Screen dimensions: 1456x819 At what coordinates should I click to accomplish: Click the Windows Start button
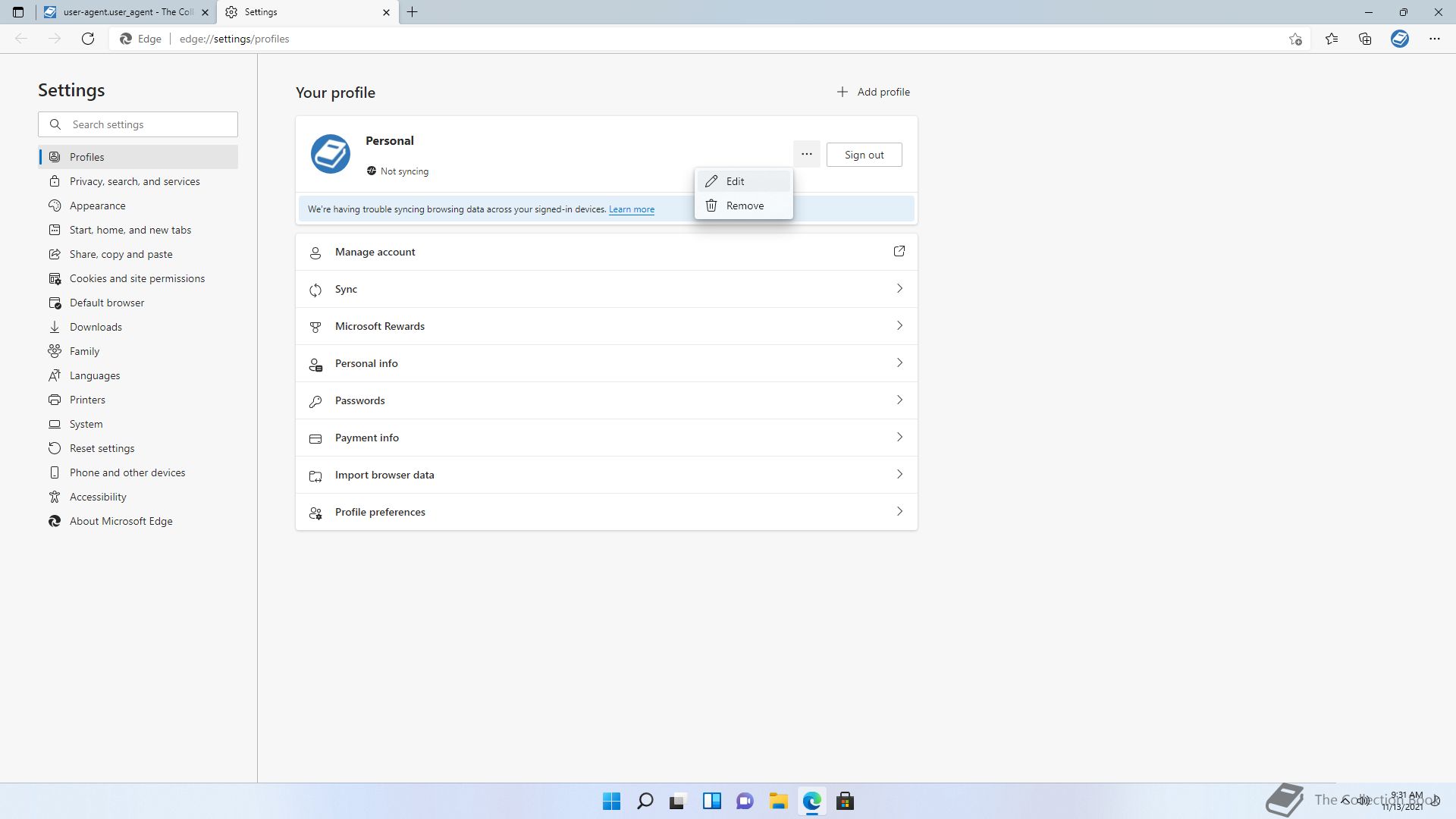tap(611, 801)
